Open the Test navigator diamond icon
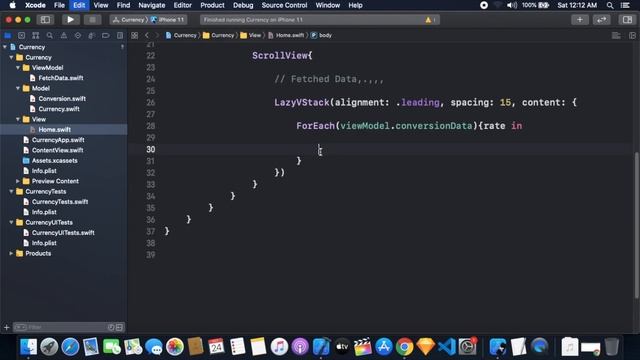The height and width of the screenshot is (360, 640). coord(78,36)
